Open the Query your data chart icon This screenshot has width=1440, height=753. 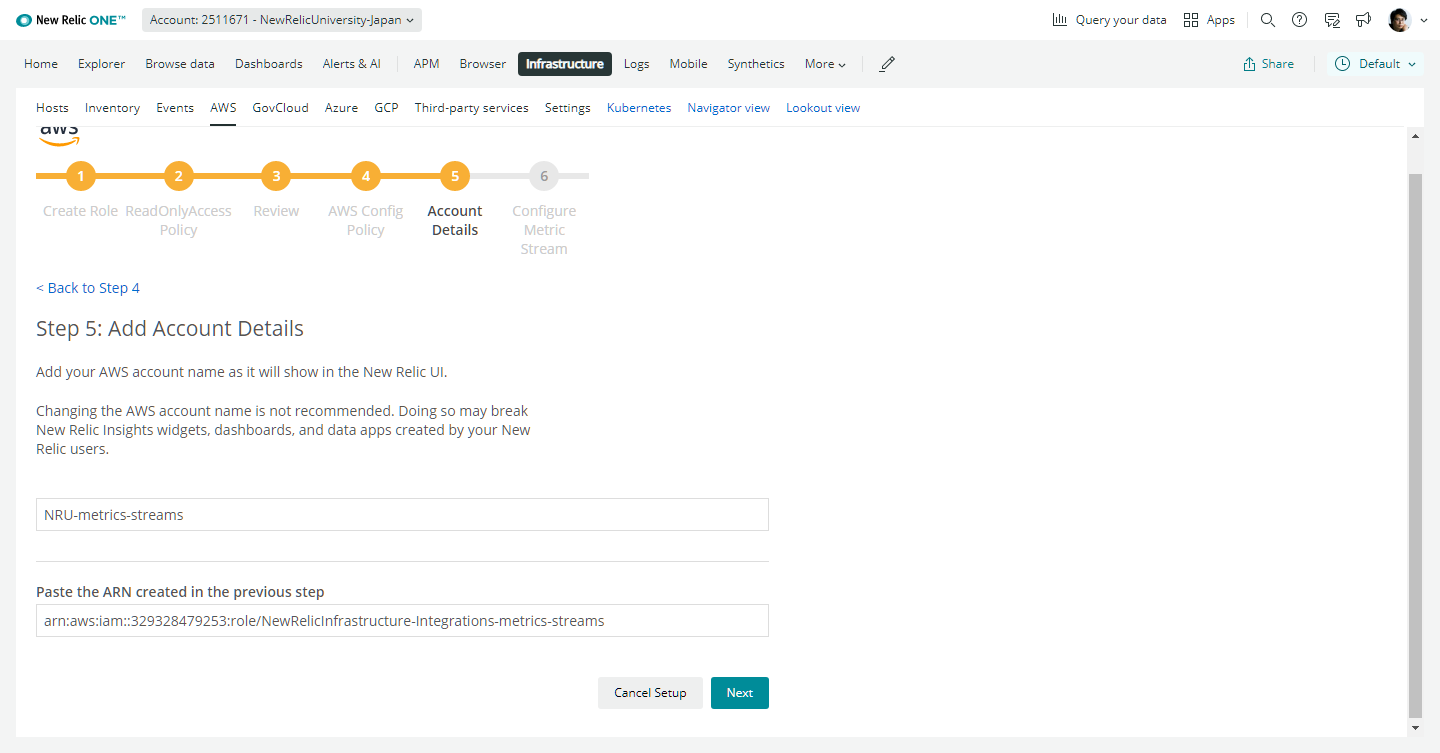[x=1060, y=20]
